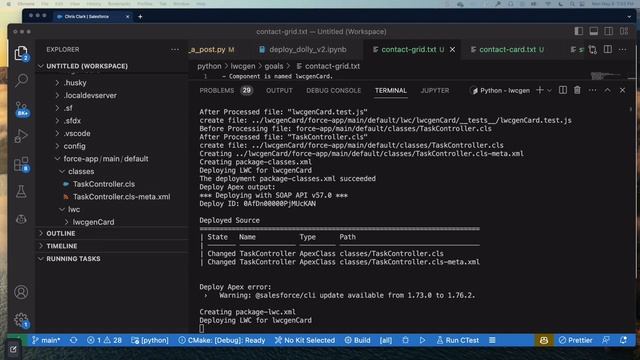Maximize the panel size chevron
The height and width of the screenshot is (360, 640).
pos(607,90)
